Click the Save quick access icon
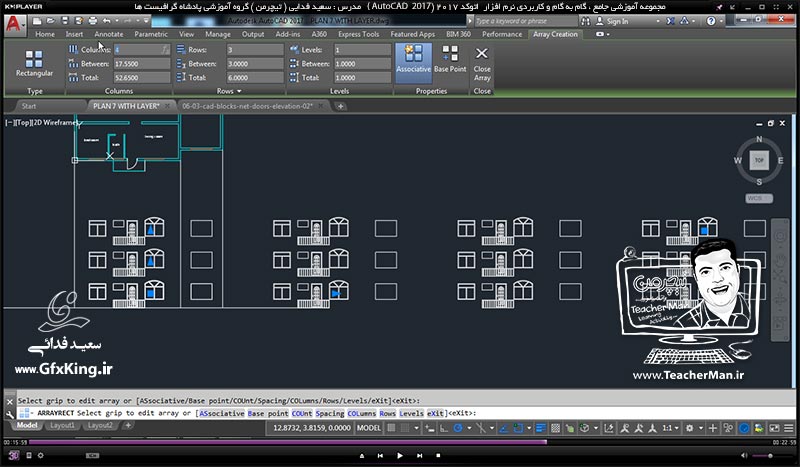Viewport: 800px width, 467px height. (65, 21)
